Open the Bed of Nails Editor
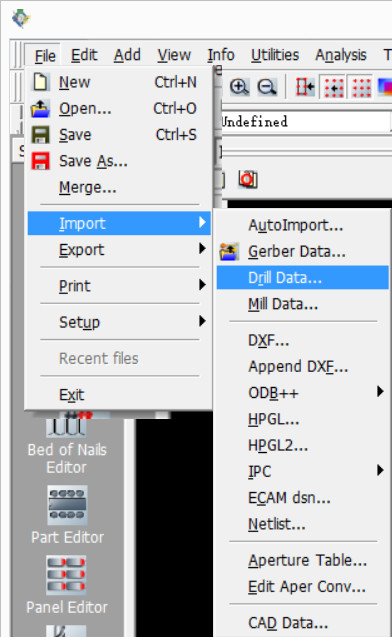The width and height of the screenshot is (392, 637). point(67,447)
